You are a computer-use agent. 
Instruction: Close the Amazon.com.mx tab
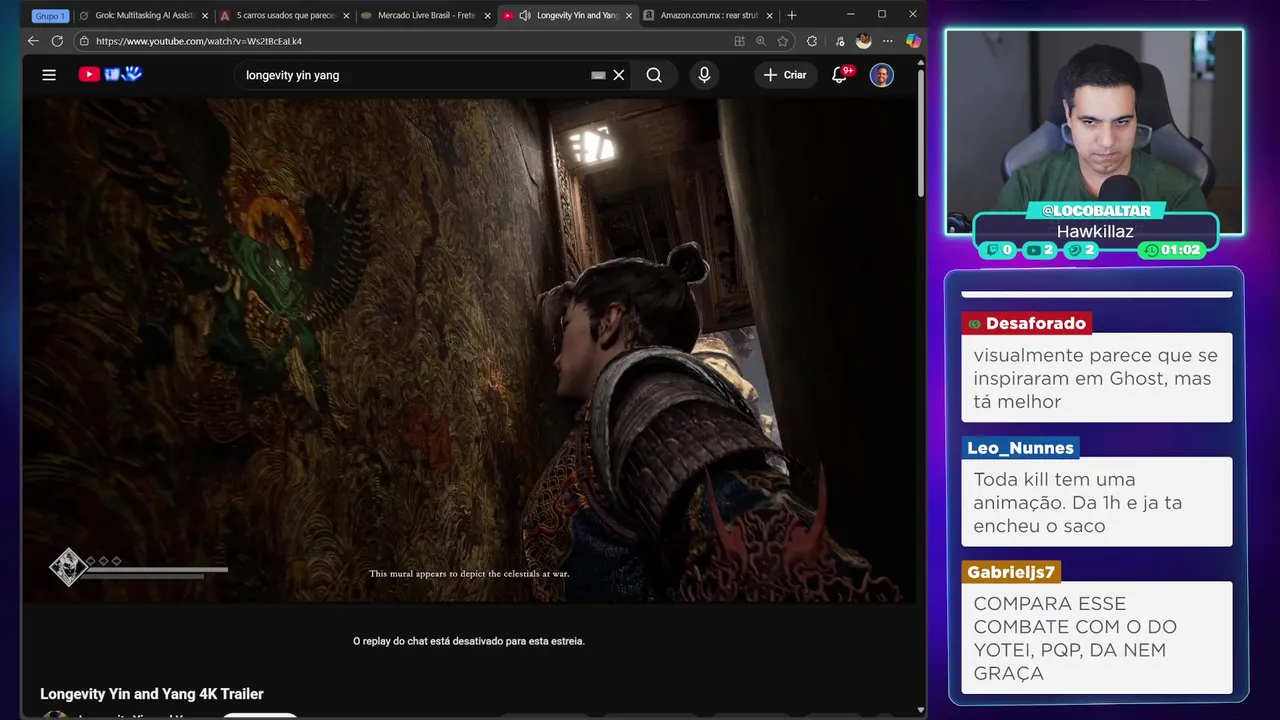tap(769, 16)
